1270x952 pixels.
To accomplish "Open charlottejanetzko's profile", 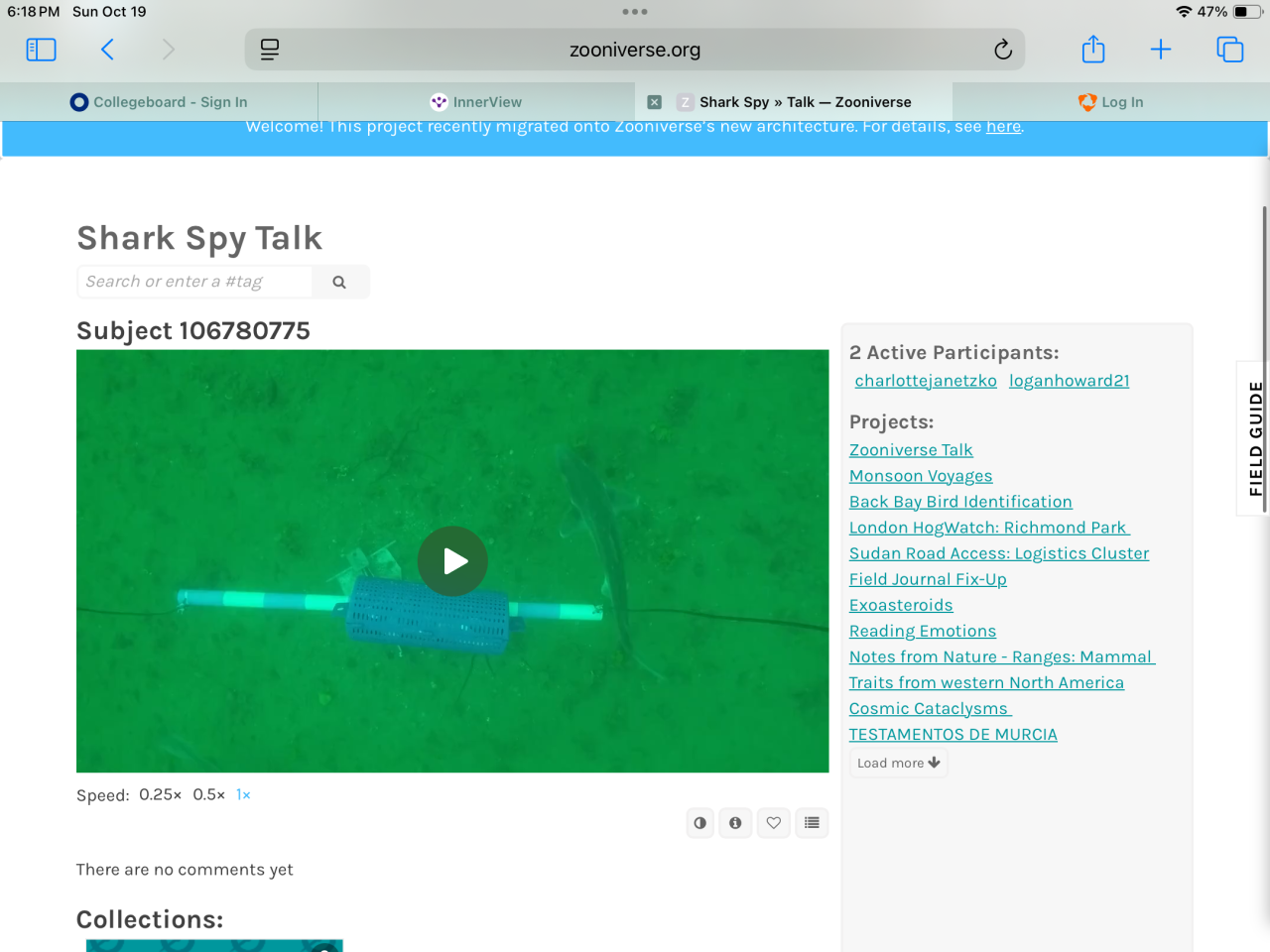I will 926,381.
